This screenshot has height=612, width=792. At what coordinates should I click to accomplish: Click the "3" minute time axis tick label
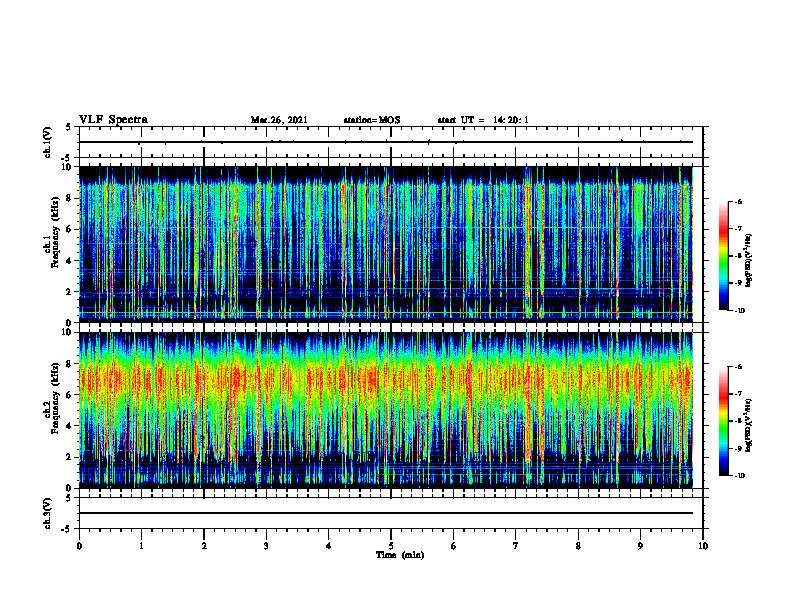[266, 546]
